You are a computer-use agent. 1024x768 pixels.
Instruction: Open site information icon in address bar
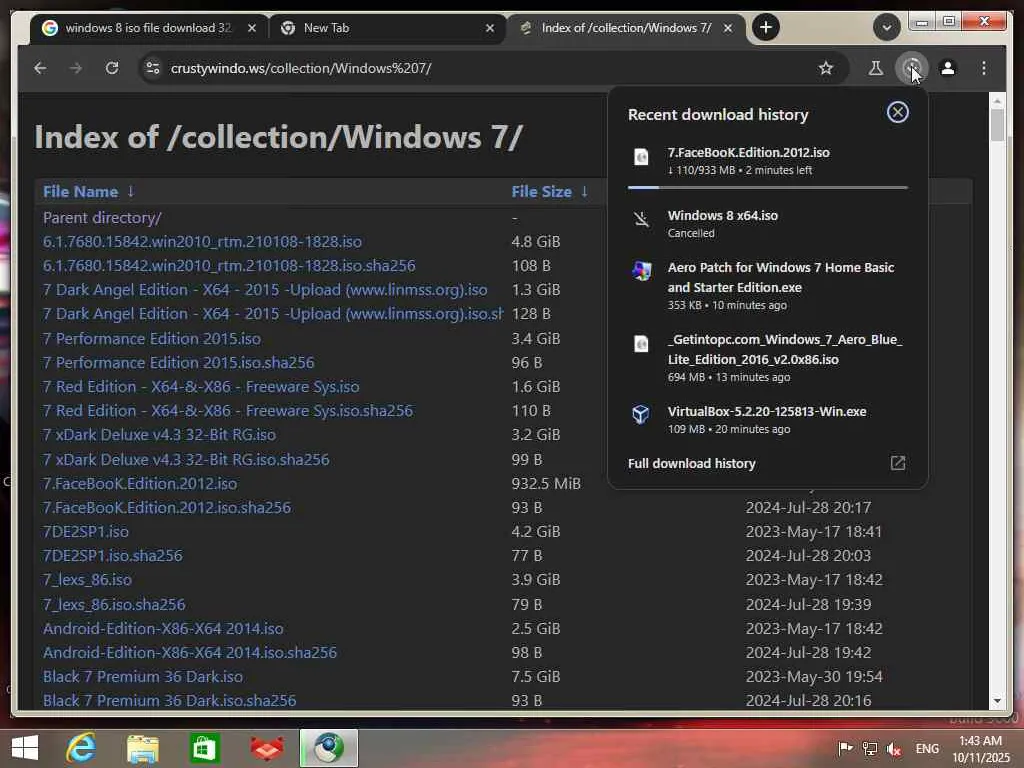153,68
